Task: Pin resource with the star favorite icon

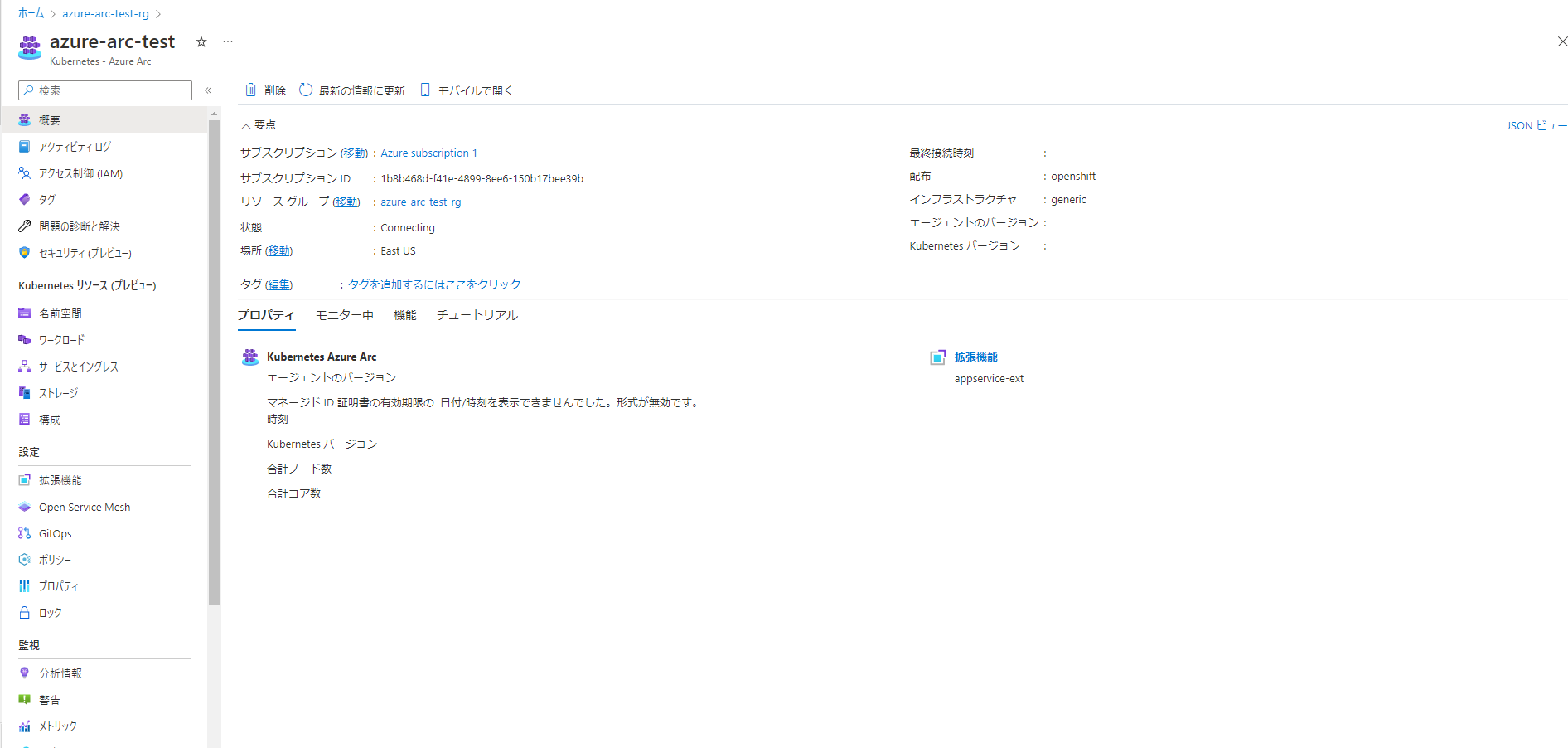Action: tap(201, 41)
